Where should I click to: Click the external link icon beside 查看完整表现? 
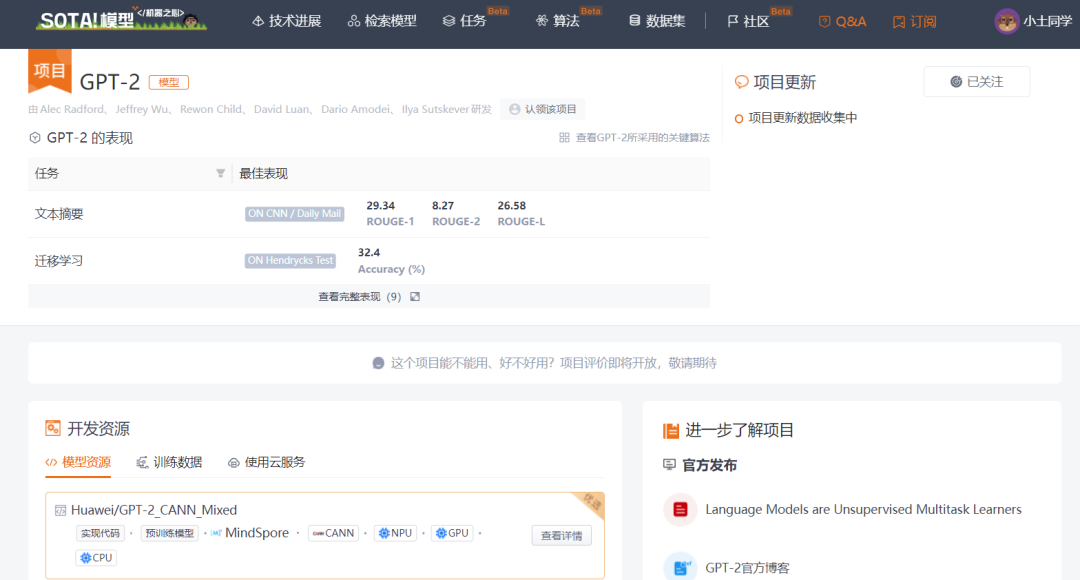(x=414, y=296)
